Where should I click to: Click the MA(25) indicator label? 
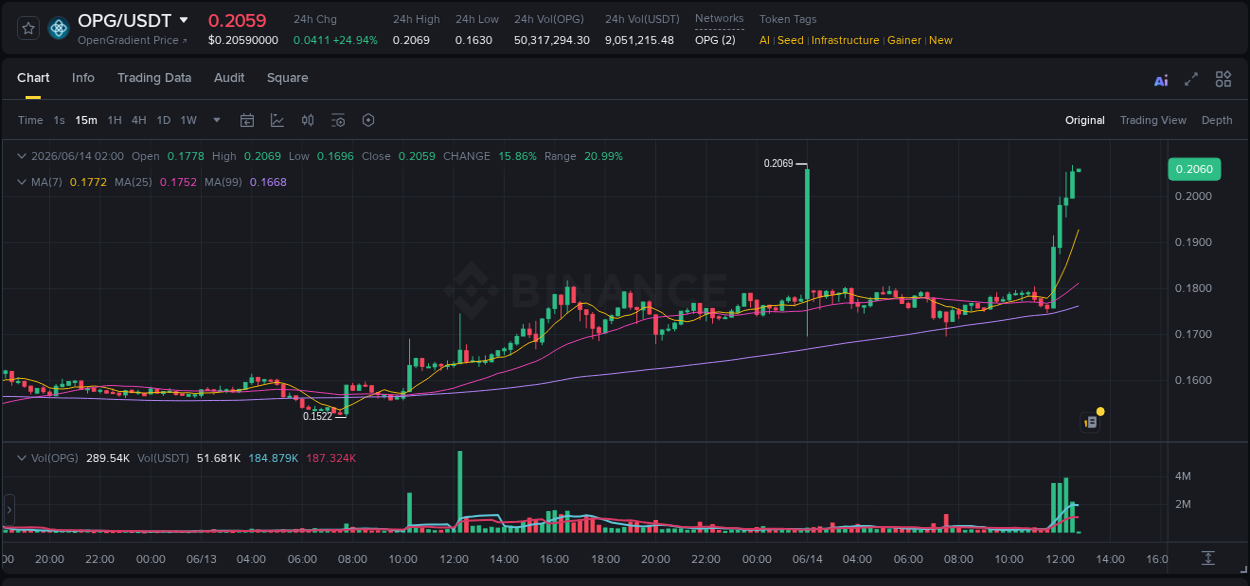pos(133,182)
